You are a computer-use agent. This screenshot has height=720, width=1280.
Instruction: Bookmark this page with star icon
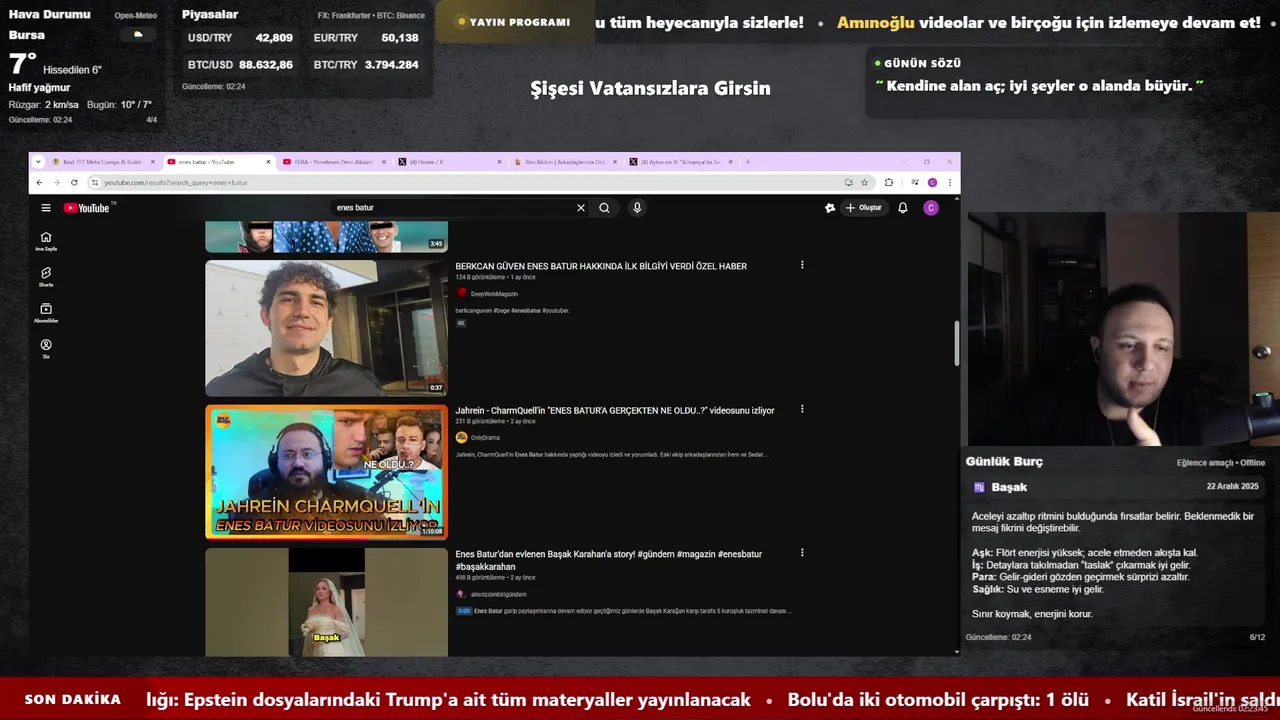[x=864, y=182]
